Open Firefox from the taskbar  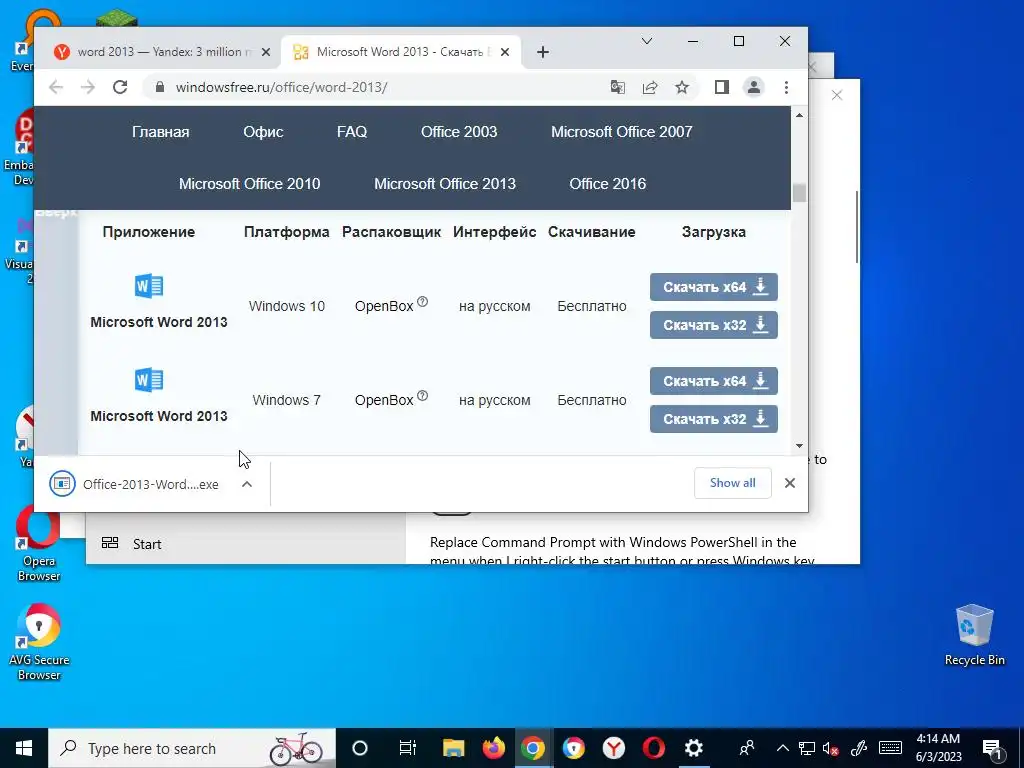[x=494, y=748]
